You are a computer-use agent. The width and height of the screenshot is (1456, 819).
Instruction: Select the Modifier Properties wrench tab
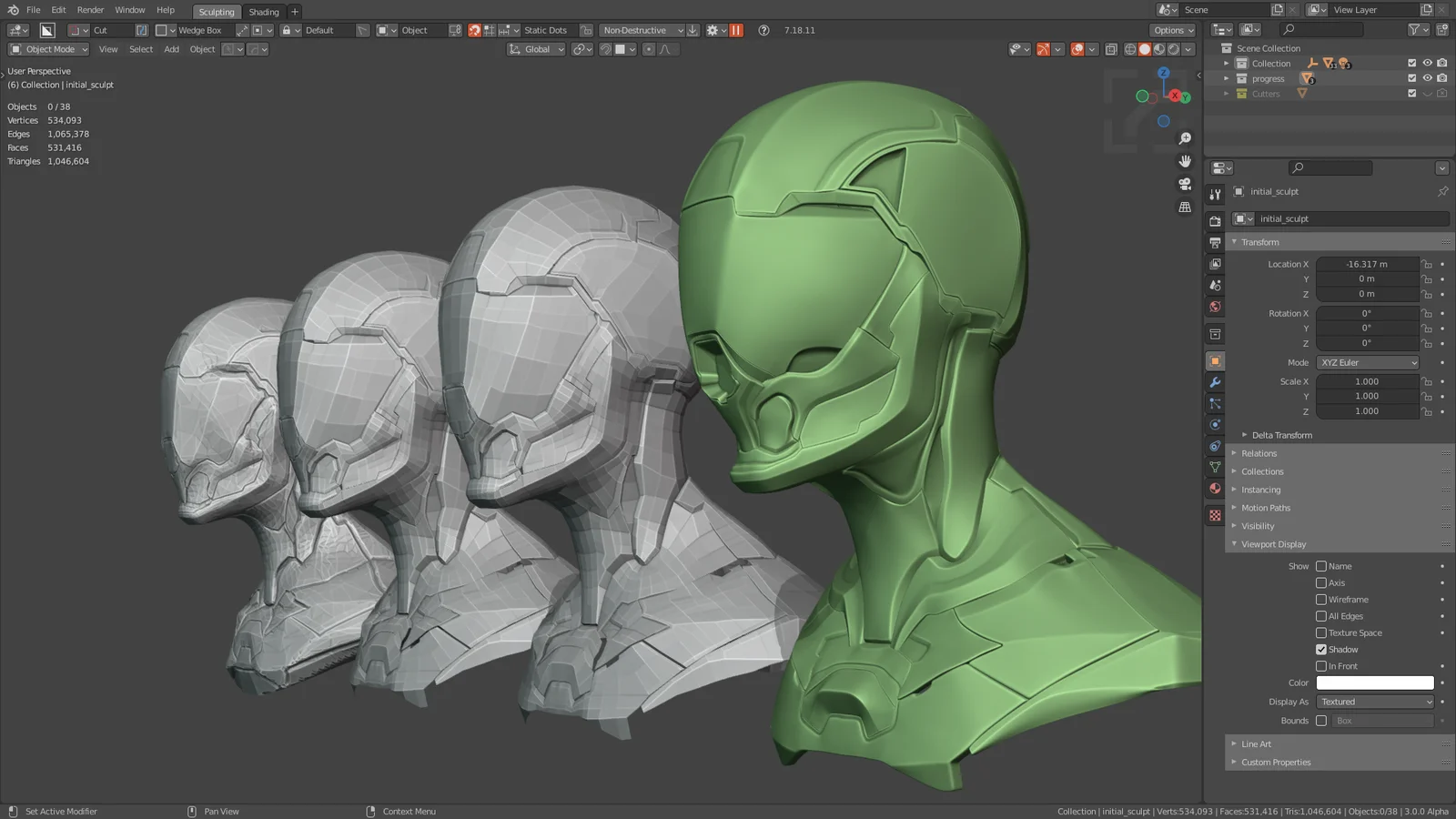coord(1214,382)
